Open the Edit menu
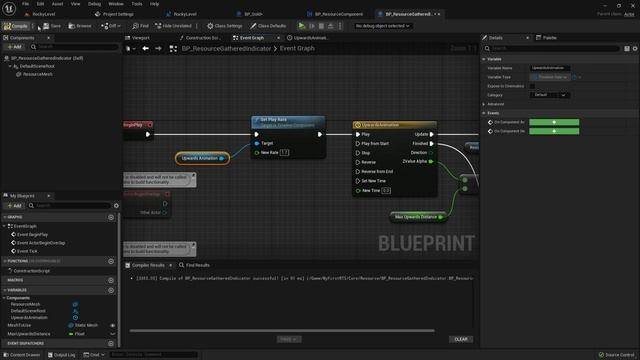 40,4
